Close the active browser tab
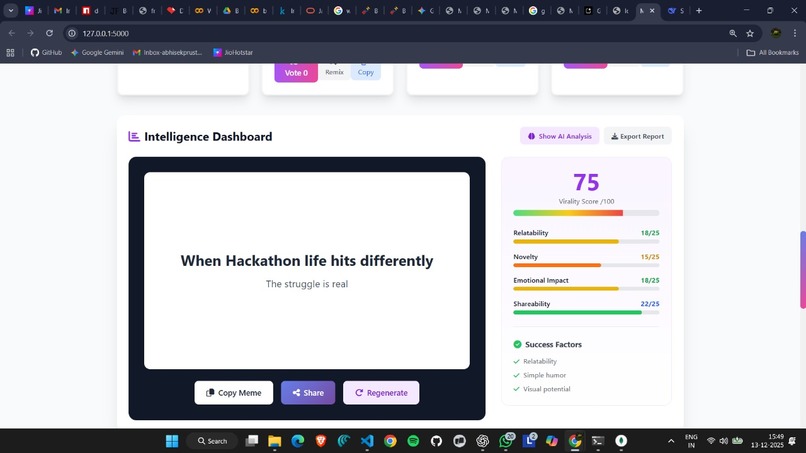The height and width of the screenshot is (453, 806). pyautogui.click(x=652, y=10)
